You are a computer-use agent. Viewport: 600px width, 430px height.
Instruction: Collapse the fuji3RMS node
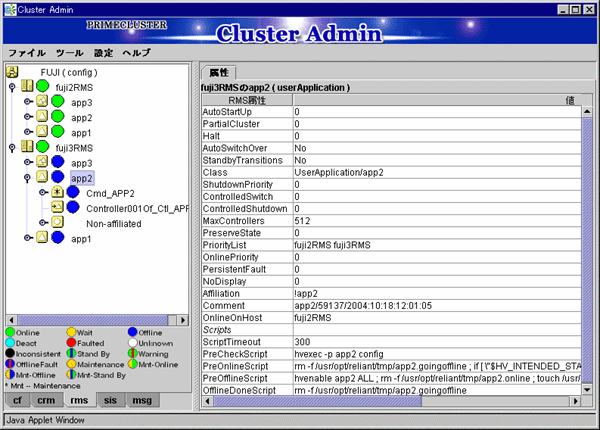pyautogui.click(x=12, y=148)
